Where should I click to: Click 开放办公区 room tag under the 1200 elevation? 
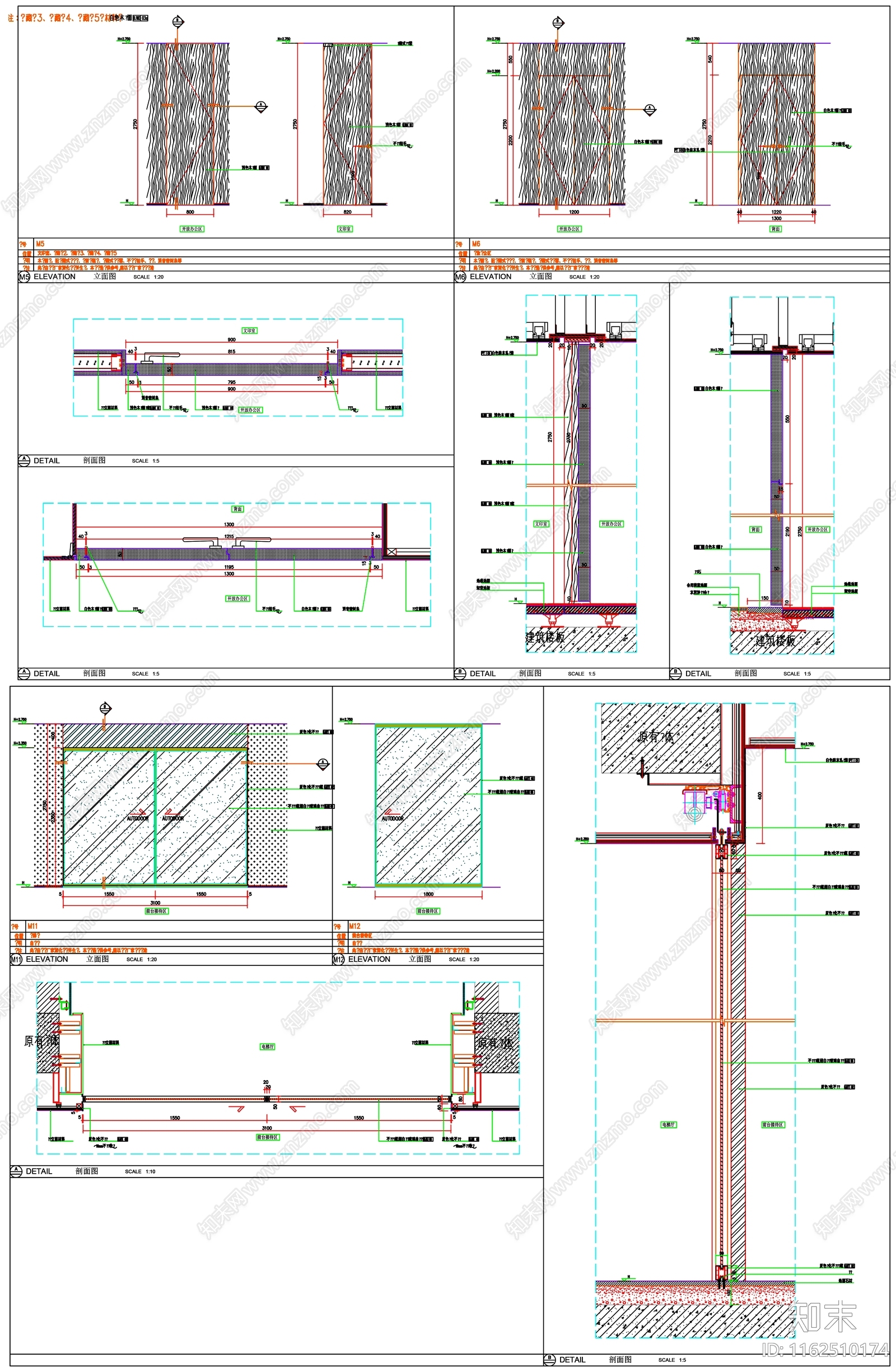[x=570, y=229]
